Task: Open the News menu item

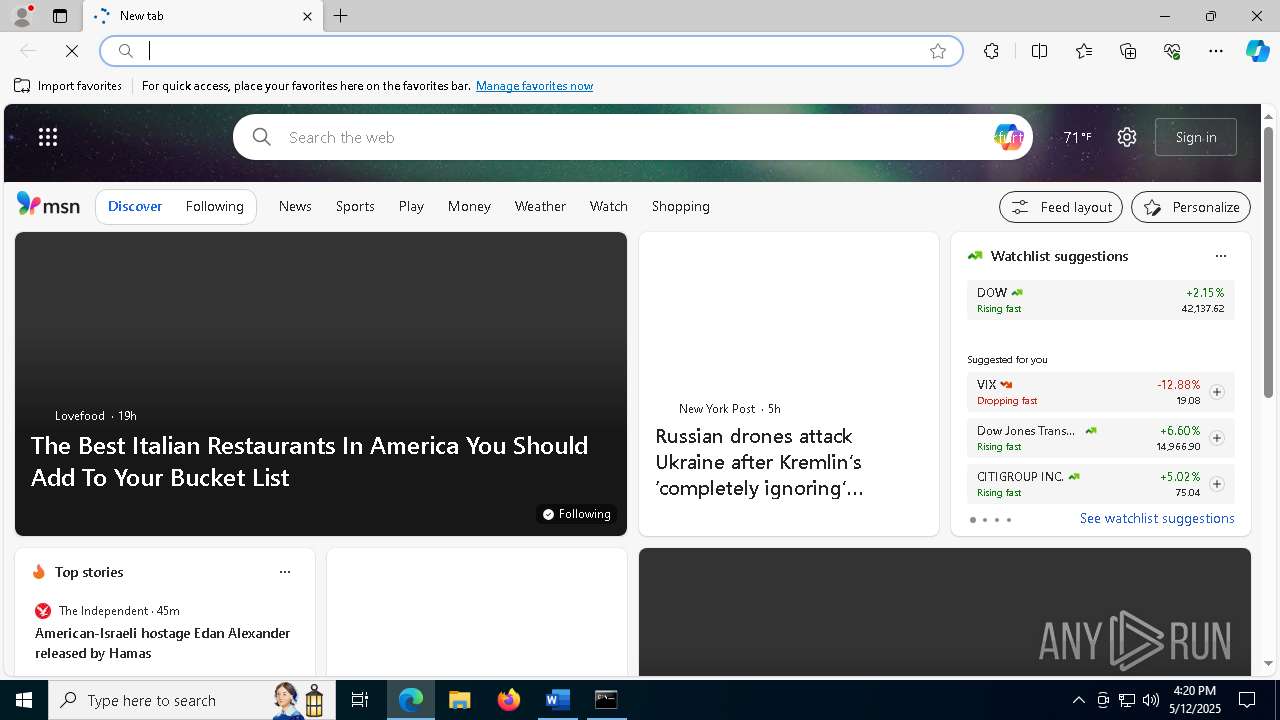Action: pyautogui.click(x=295, y=206)
